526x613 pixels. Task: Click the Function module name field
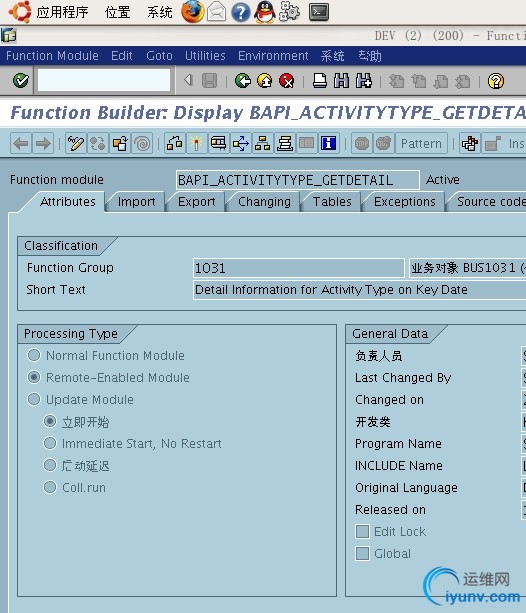297,180
